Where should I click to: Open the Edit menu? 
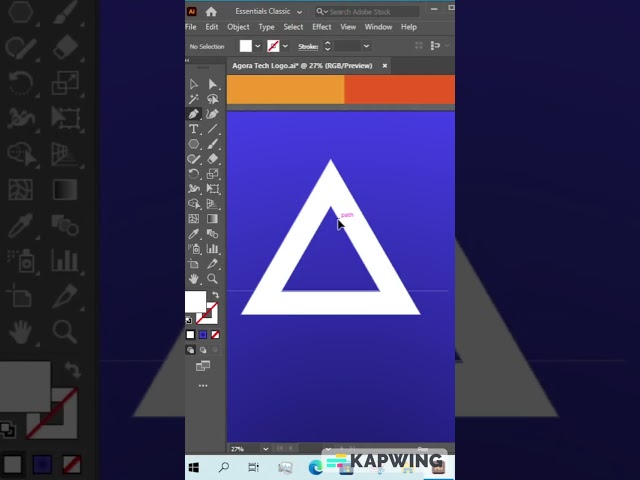pyautogui.click(x=211, y=27)
